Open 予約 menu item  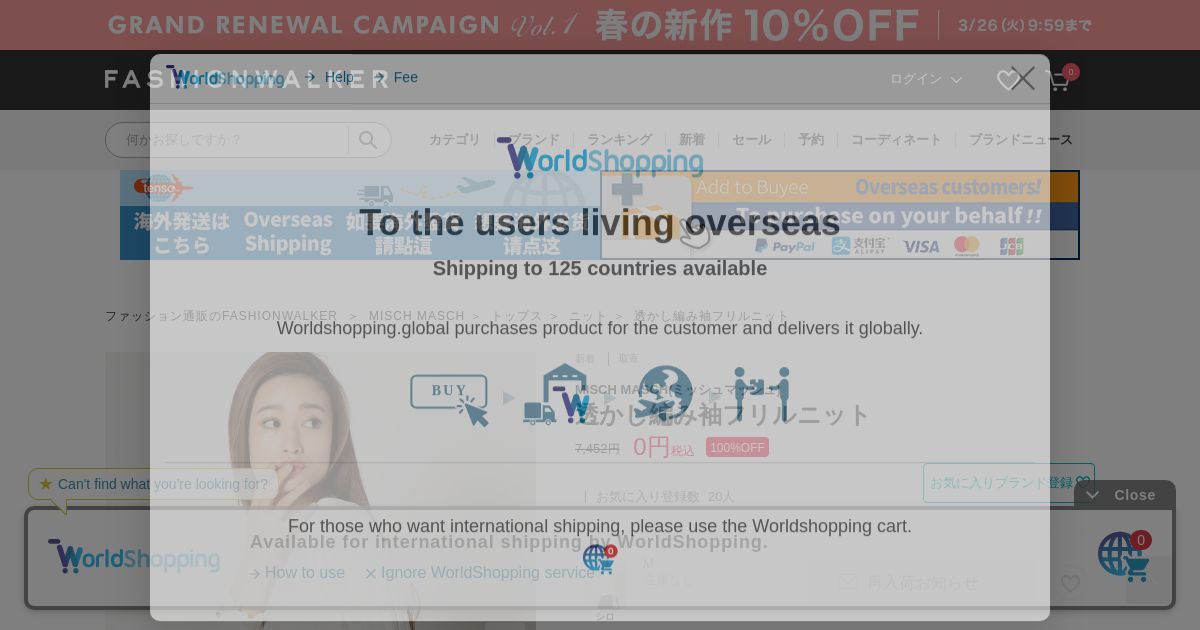tap(811, 140)
